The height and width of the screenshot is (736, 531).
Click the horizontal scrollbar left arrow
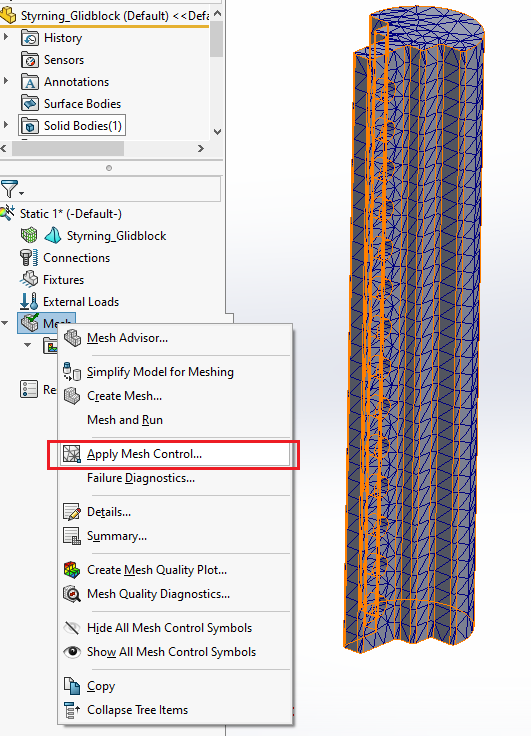[4, 148]
